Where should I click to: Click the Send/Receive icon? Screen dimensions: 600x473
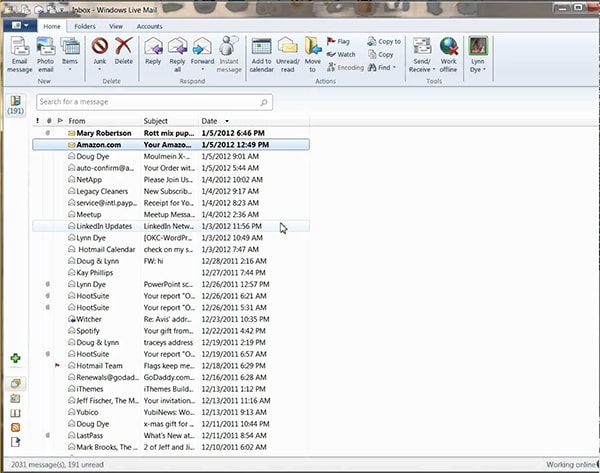pyautogui.click(x=422, y=46)
